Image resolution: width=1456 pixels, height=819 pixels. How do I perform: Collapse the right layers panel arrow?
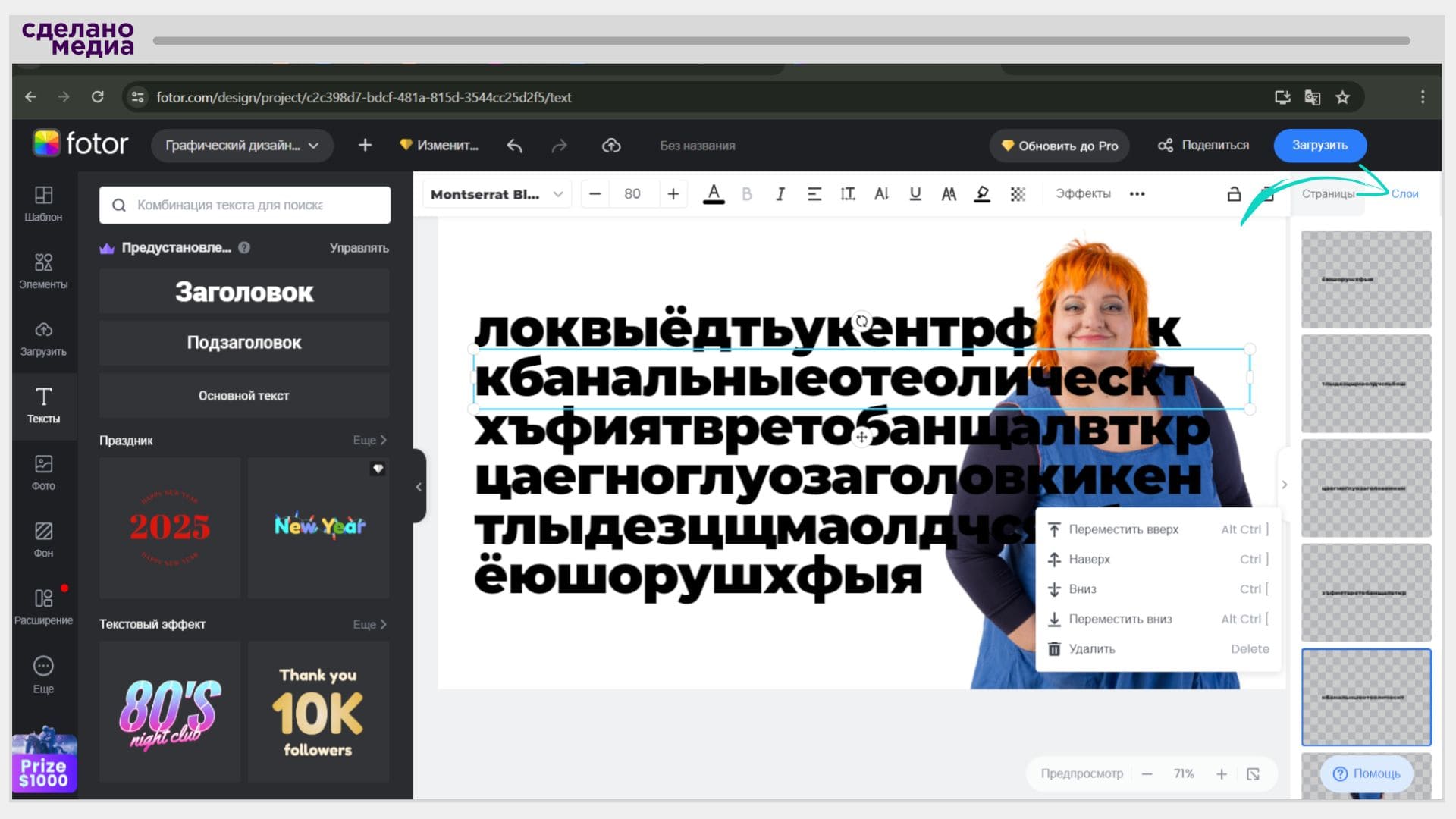click(1284, 485)
